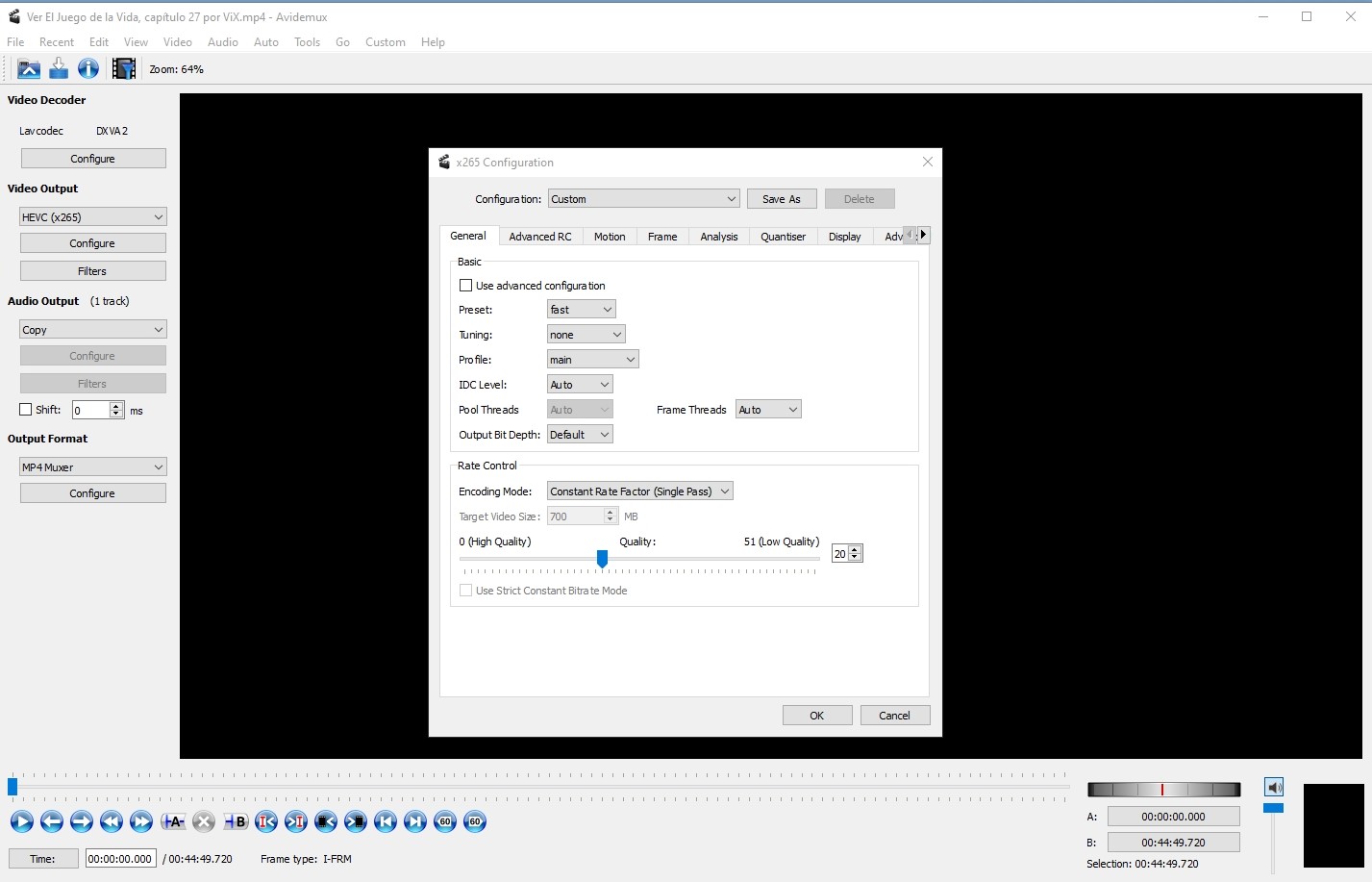Viewport: 1372px width, 882px height.
Task: Click the Save Video toolbar icon
Action: tap(59, 68)
